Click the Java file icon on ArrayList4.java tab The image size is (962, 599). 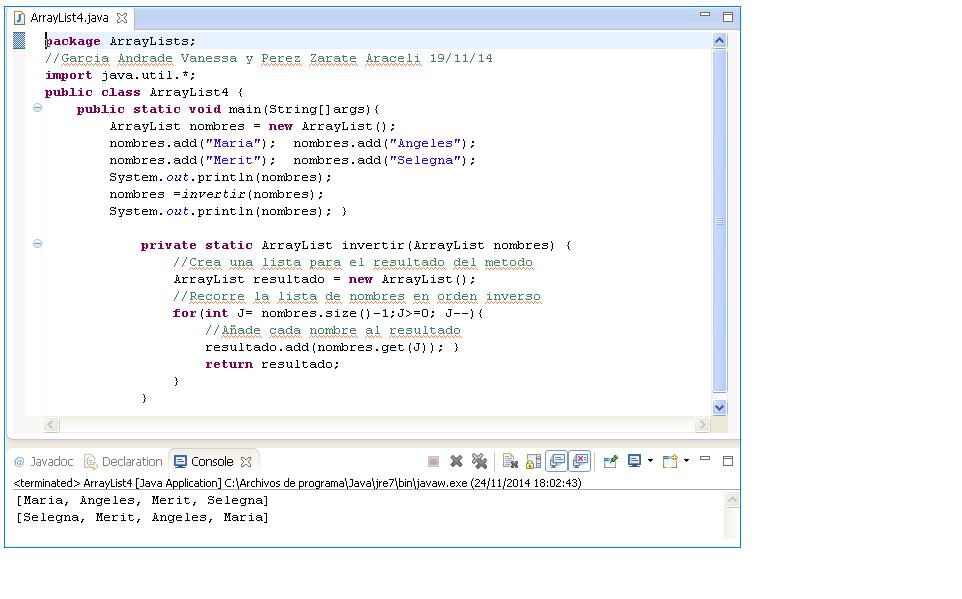click(x=20, y=18)
